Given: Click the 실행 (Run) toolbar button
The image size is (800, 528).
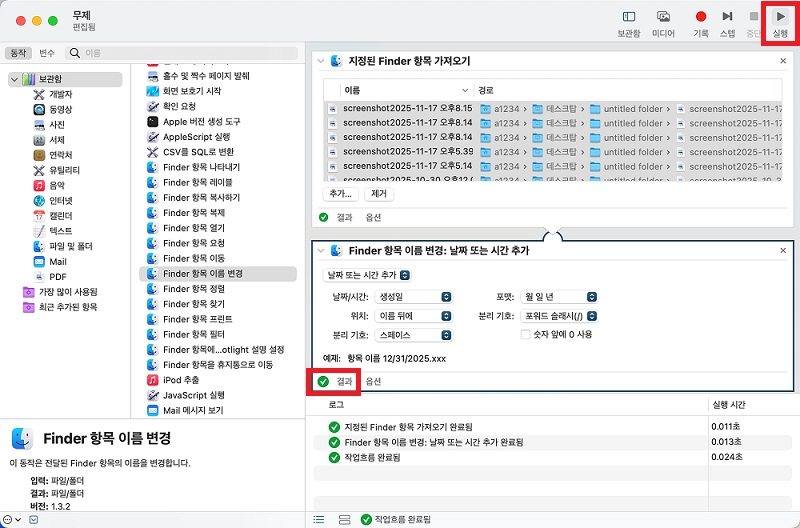Looking at the screenshot, I should (x=780, y=23).
